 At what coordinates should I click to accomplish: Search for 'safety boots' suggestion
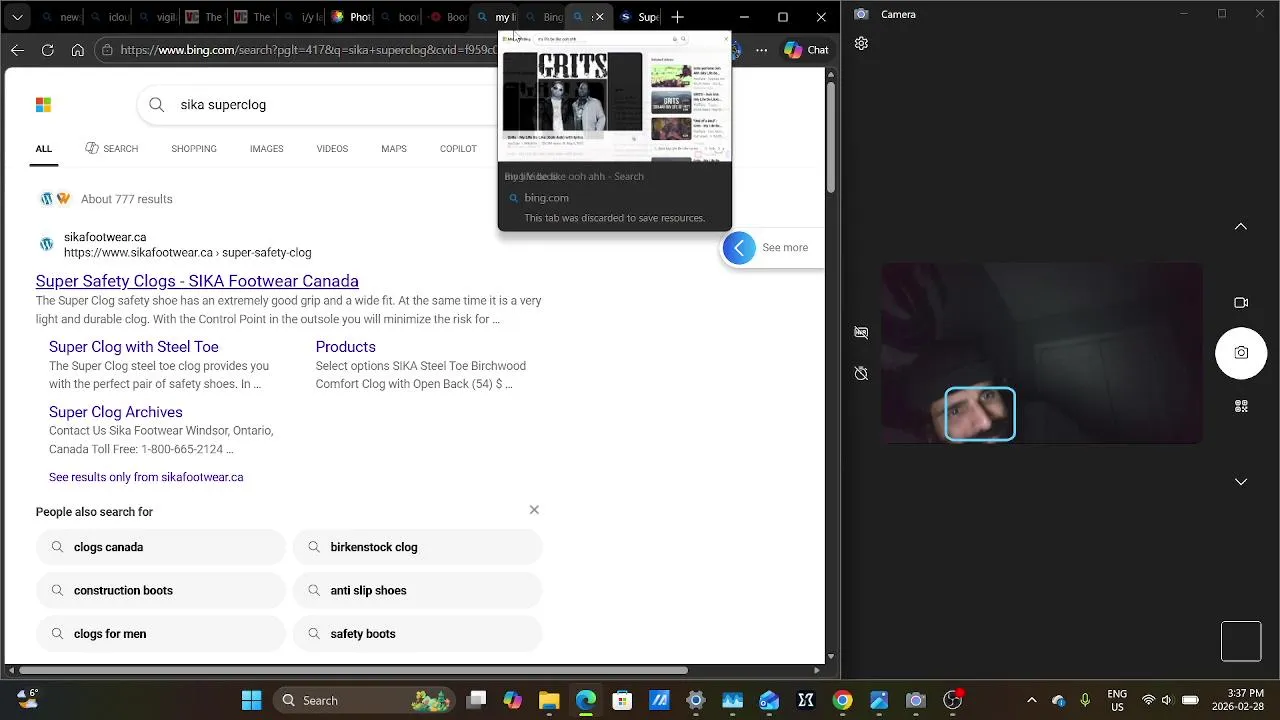418,634
